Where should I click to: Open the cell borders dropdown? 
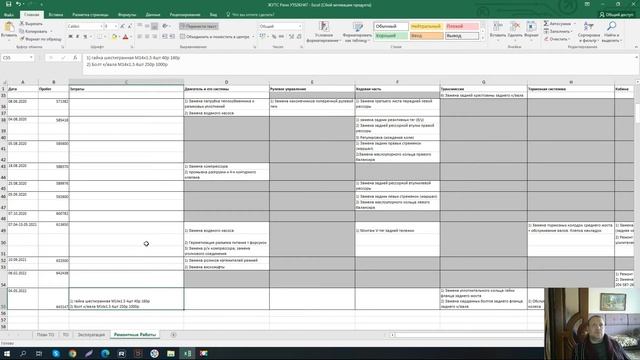(104, 37)
